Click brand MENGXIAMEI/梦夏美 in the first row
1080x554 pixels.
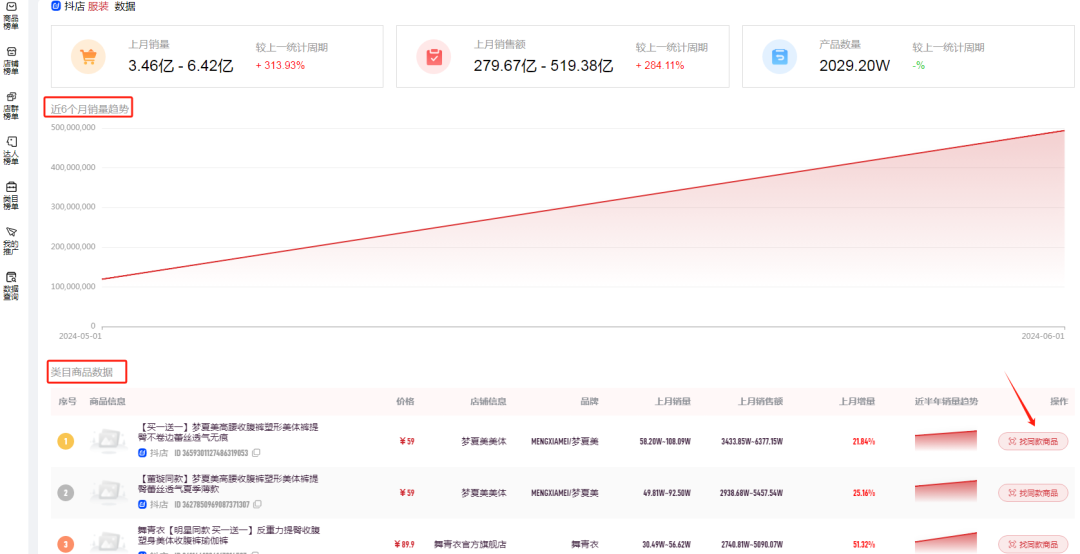point(565,441)
